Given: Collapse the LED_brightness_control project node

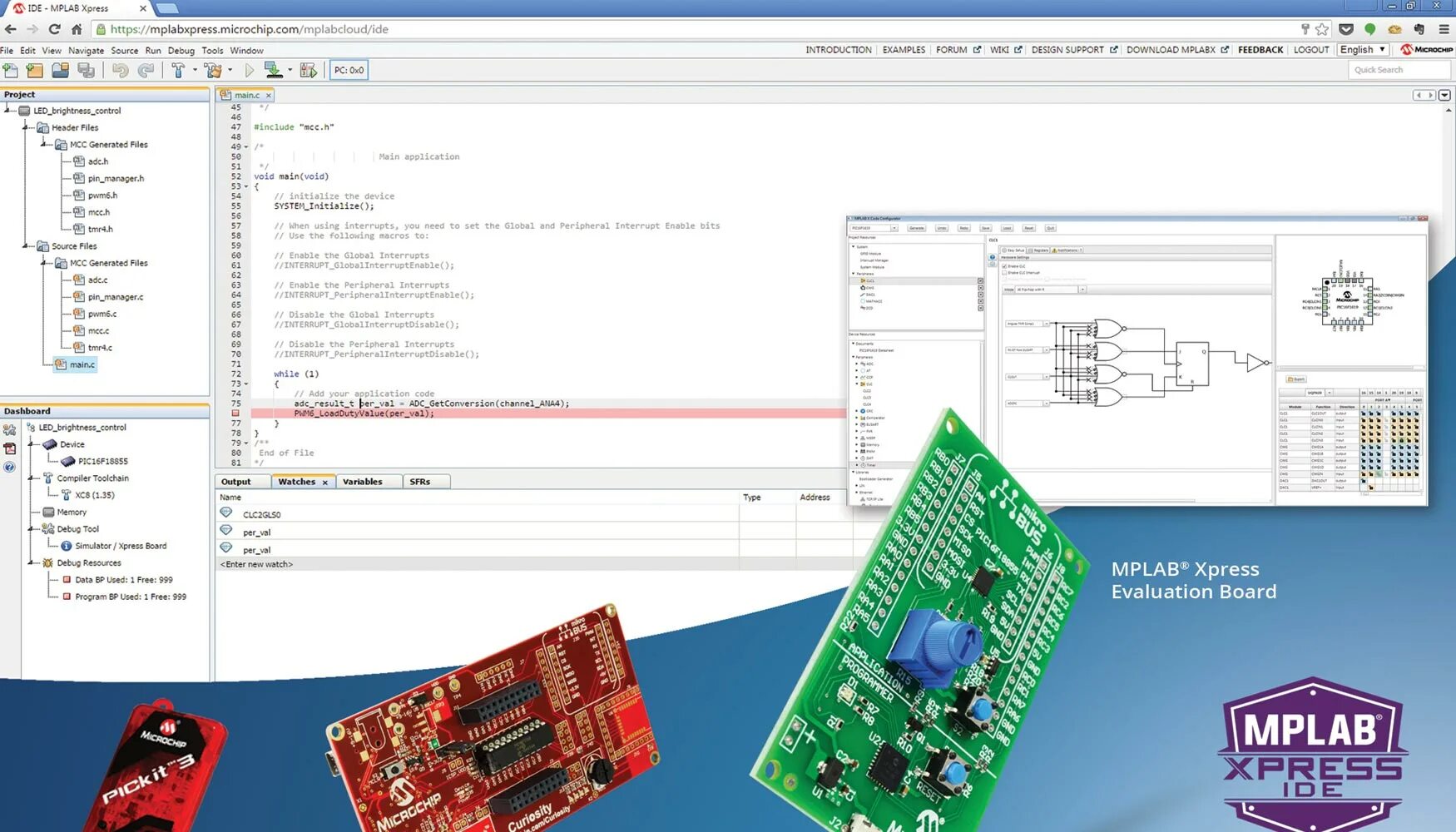Looking at the screenshot, I should click(7, 109).
